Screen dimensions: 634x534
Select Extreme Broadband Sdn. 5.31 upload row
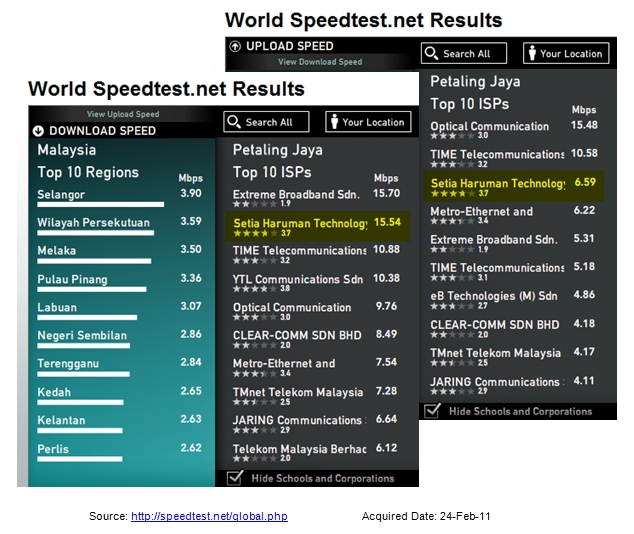[514, 243]
